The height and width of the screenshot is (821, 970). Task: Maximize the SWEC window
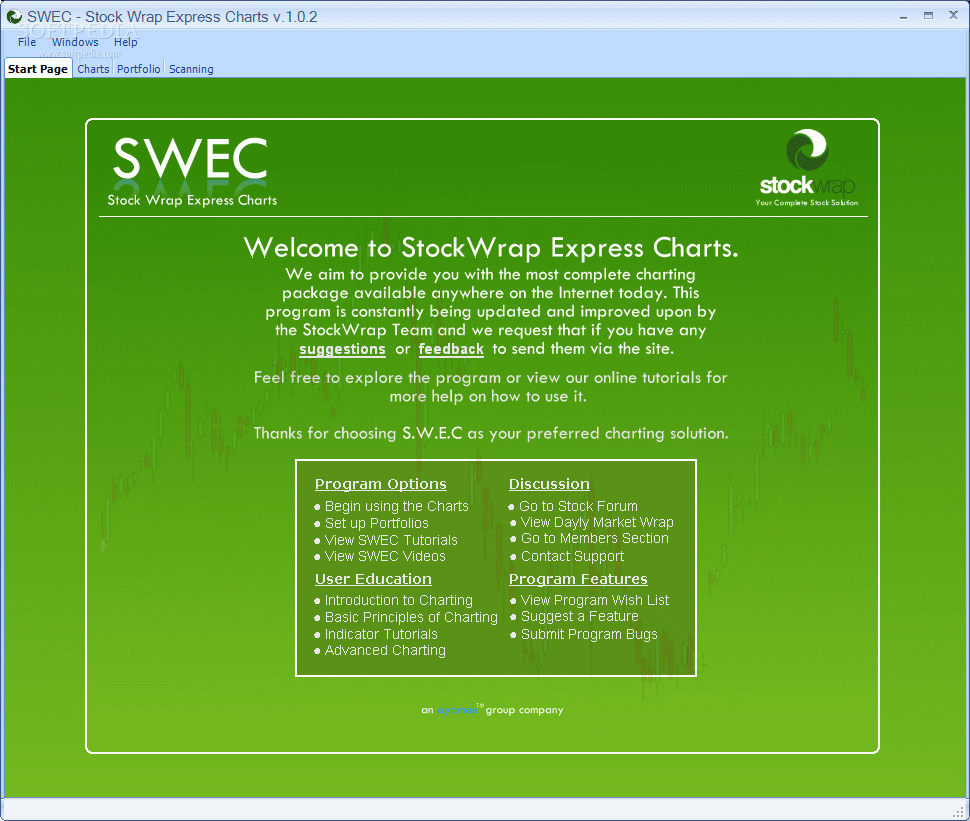928,16
